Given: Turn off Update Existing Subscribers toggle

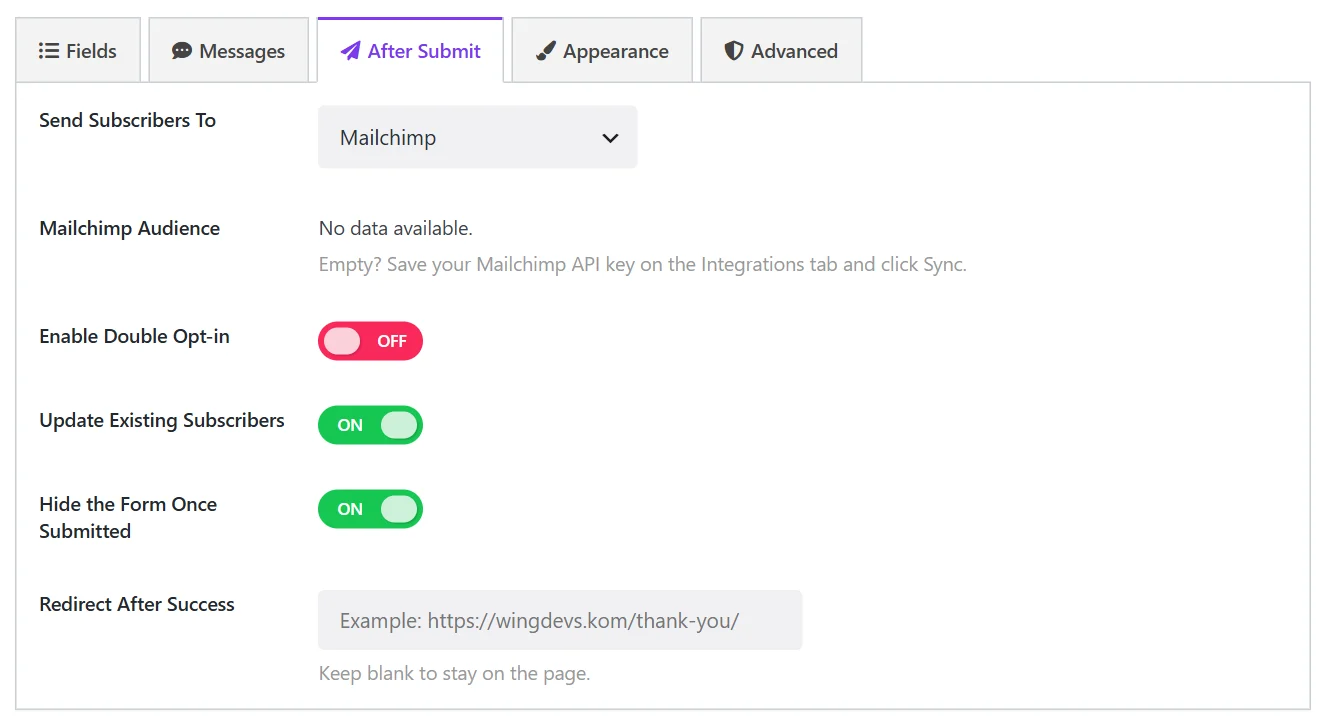Looking at the screenshot, I should point(370,425).
